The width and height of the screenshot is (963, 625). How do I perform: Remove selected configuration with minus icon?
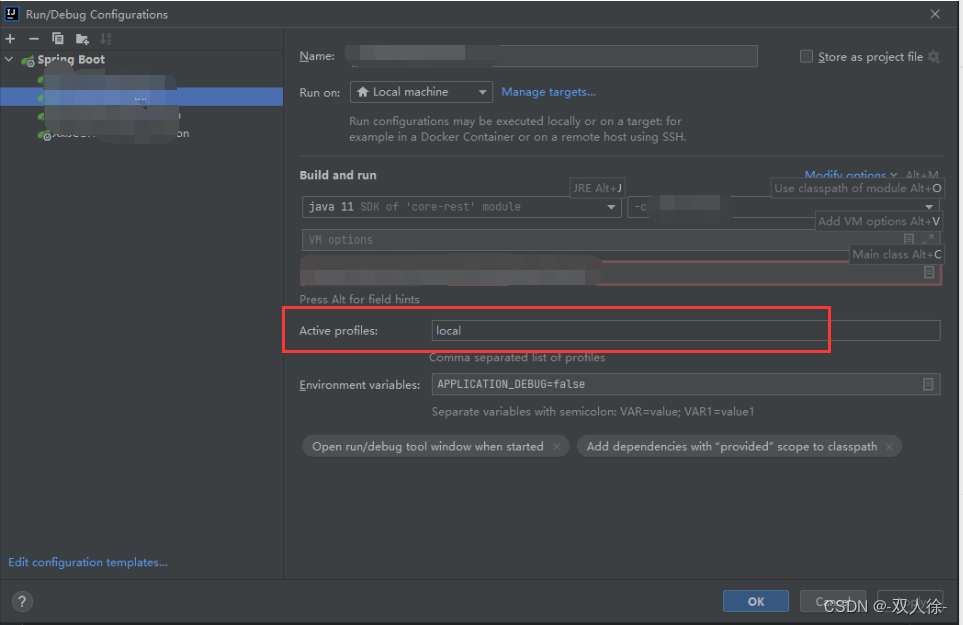coord(34,39)
